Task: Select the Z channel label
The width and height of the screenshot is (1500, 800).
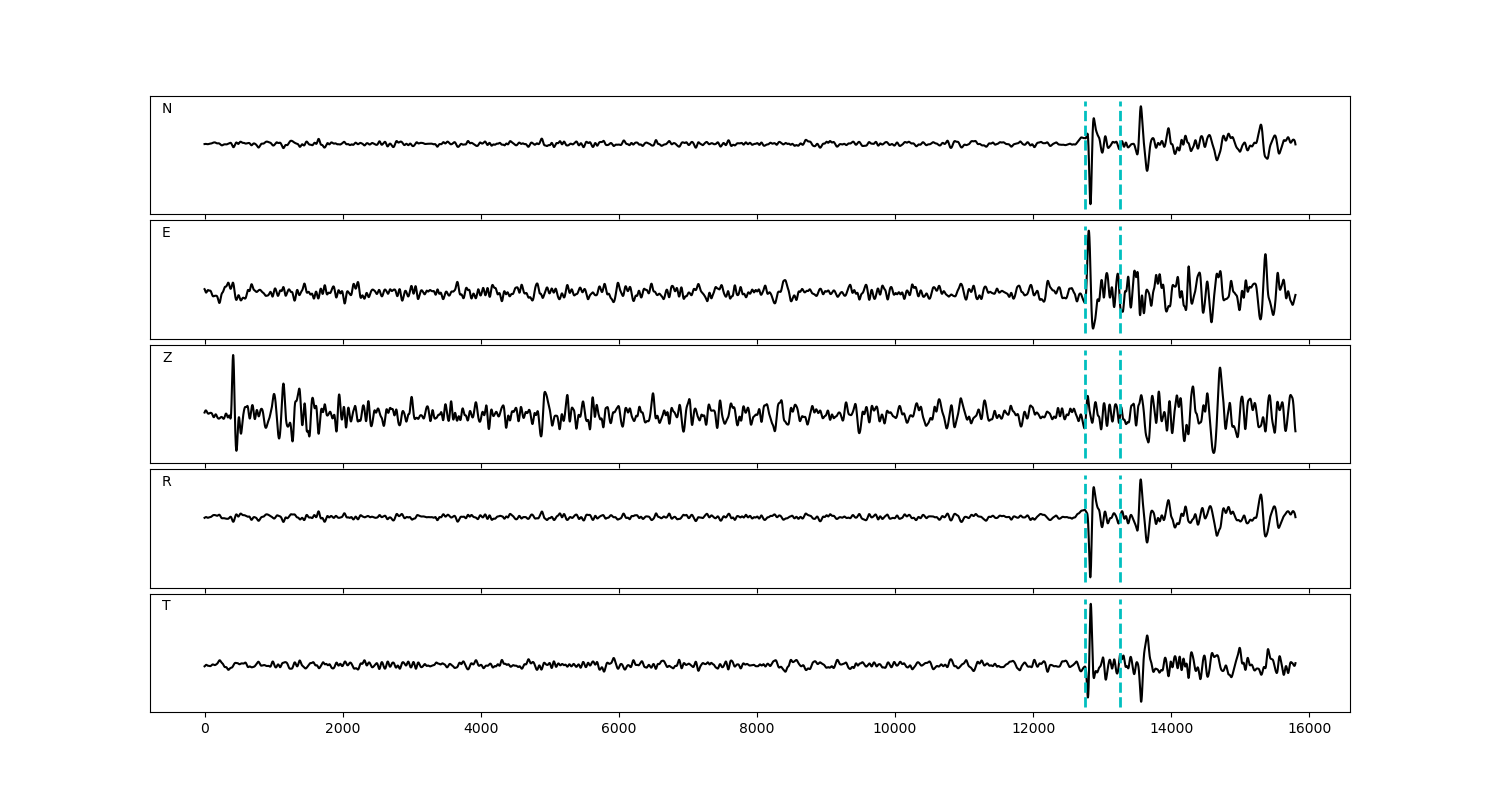Action: tap(167, 358)
